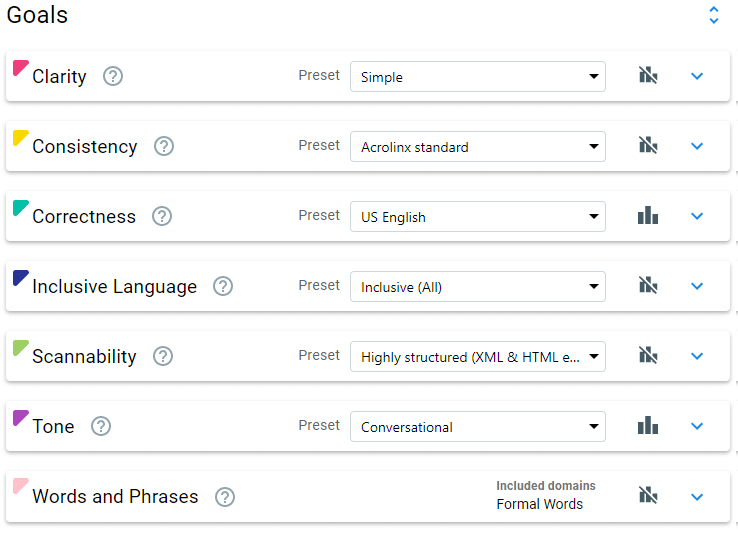Open help icon next to Words and Phrases
This screenshot has height=533, width=738.
225,497
